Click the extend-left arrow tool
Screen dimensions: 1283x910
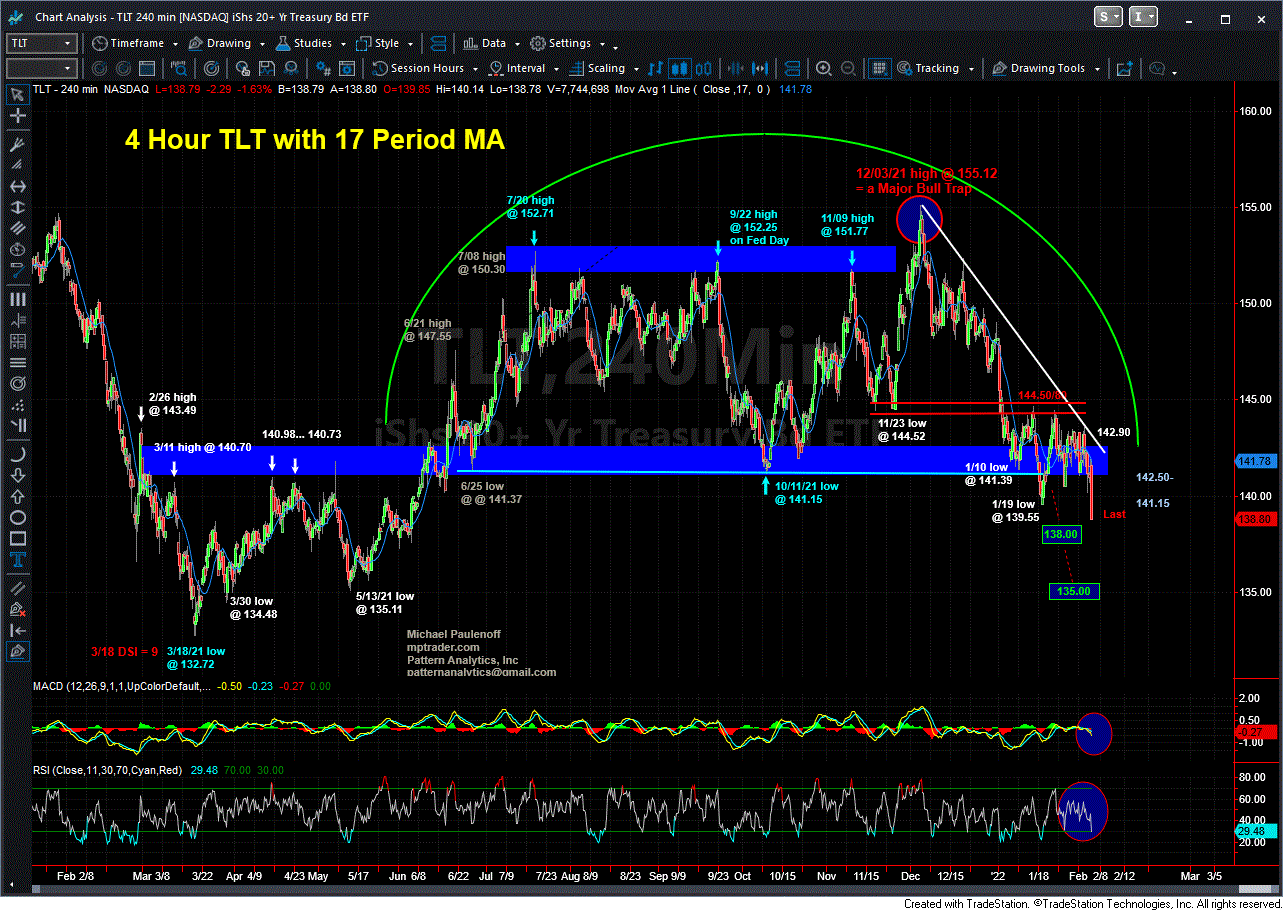coord(17,630)
